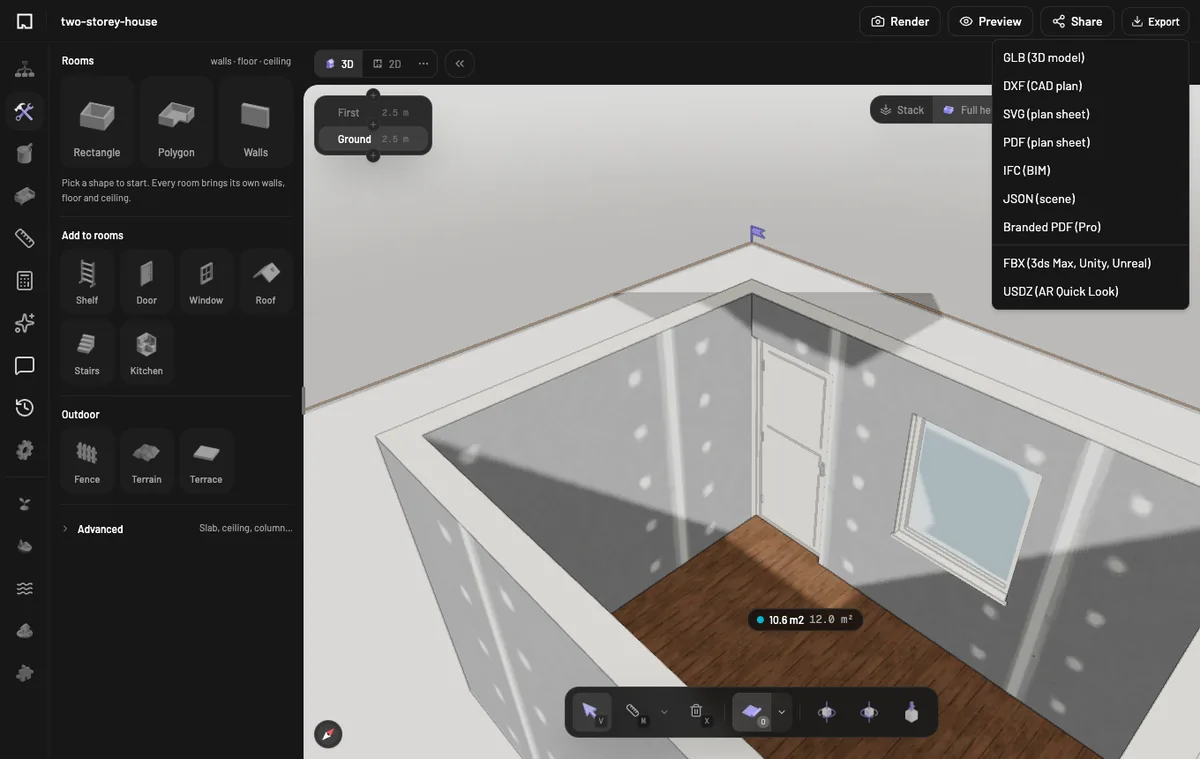Add a Shelf to the room
Image resolution: width=1200 pixels, height=759 pixels.
[87, 282]
